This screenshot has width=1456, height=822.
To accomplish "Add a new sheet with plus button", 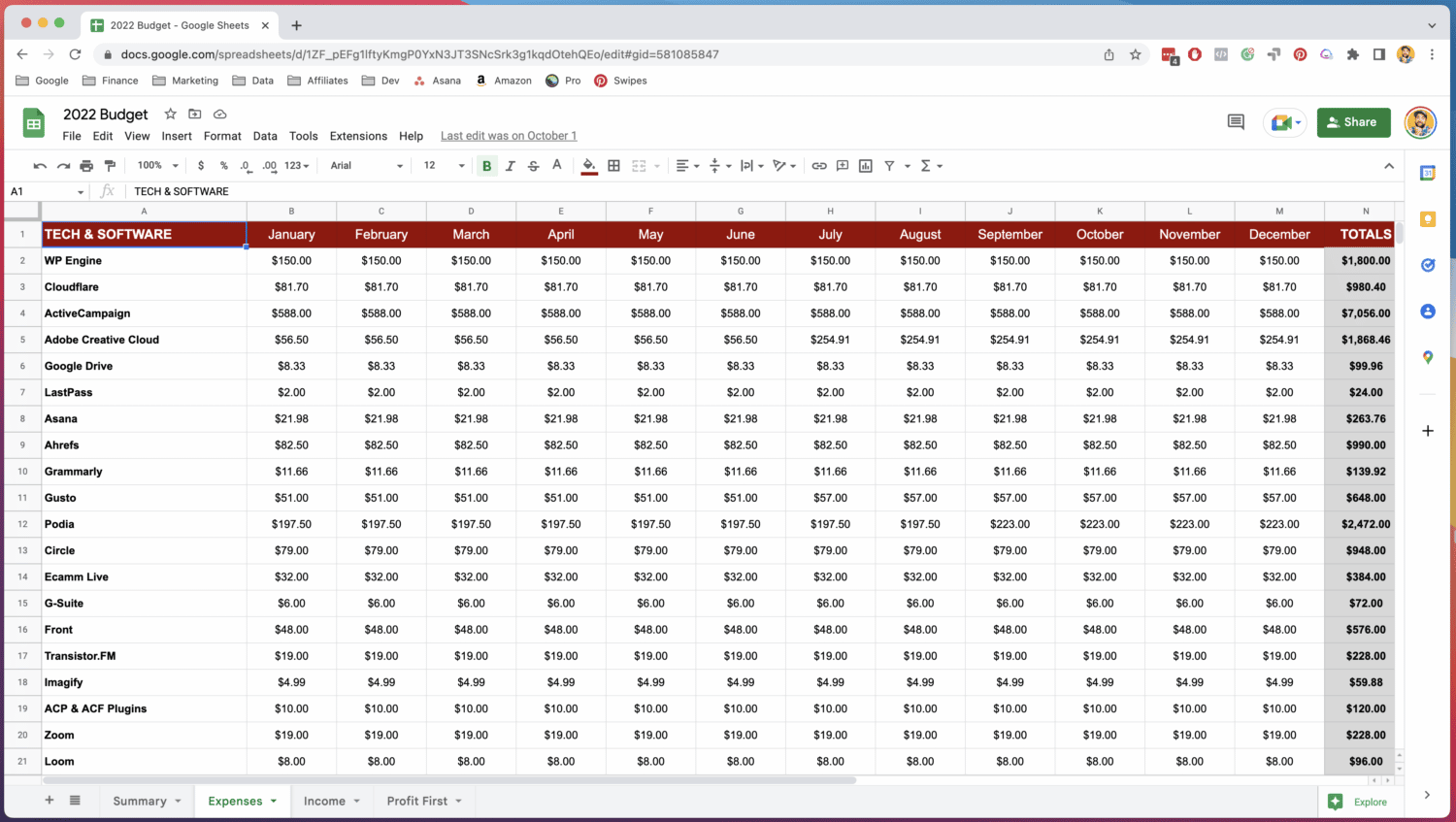I will [x=50, y=801].
